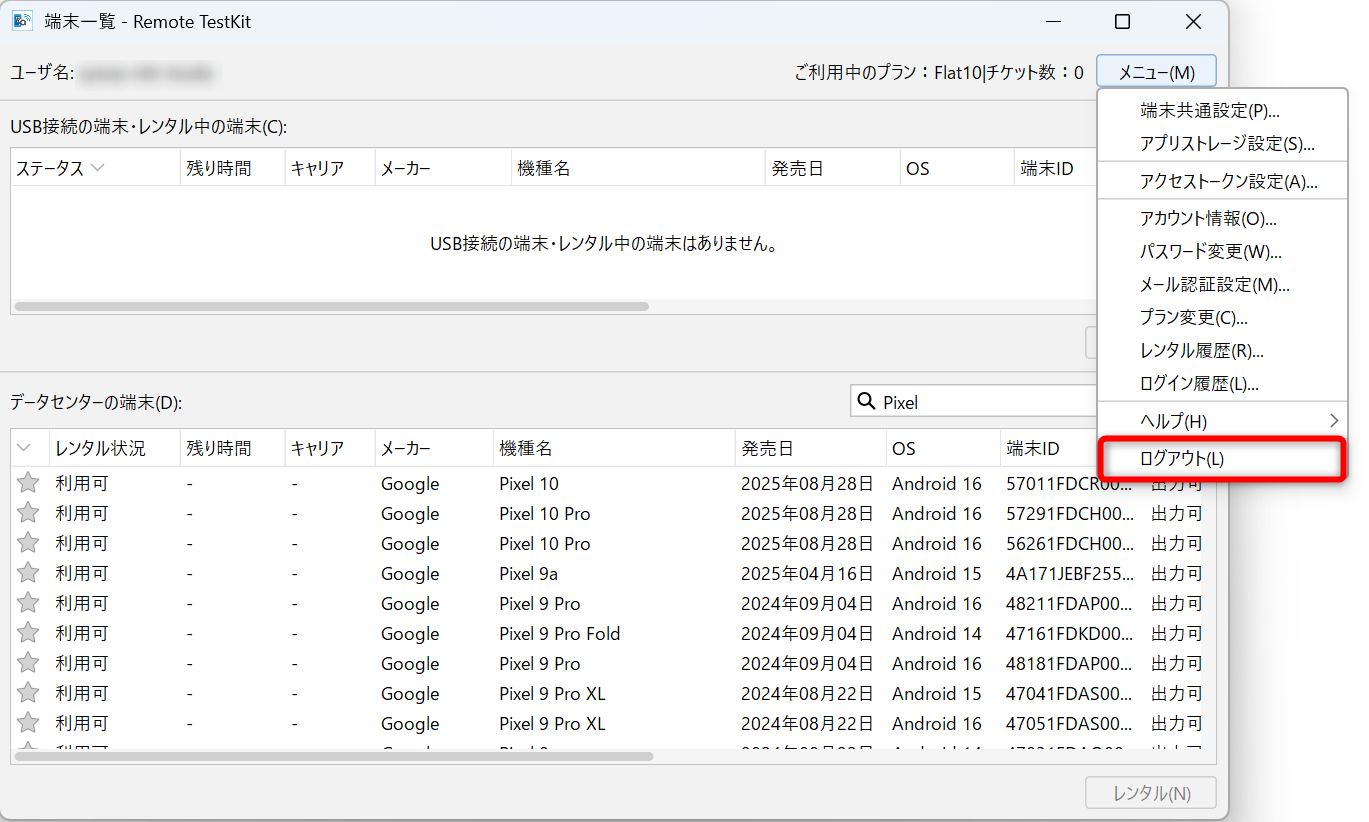This screenshot has height=822, width=1369.
Task: Star the Pixel 9 Pro XL on Android 16
Action: (28, 723)
